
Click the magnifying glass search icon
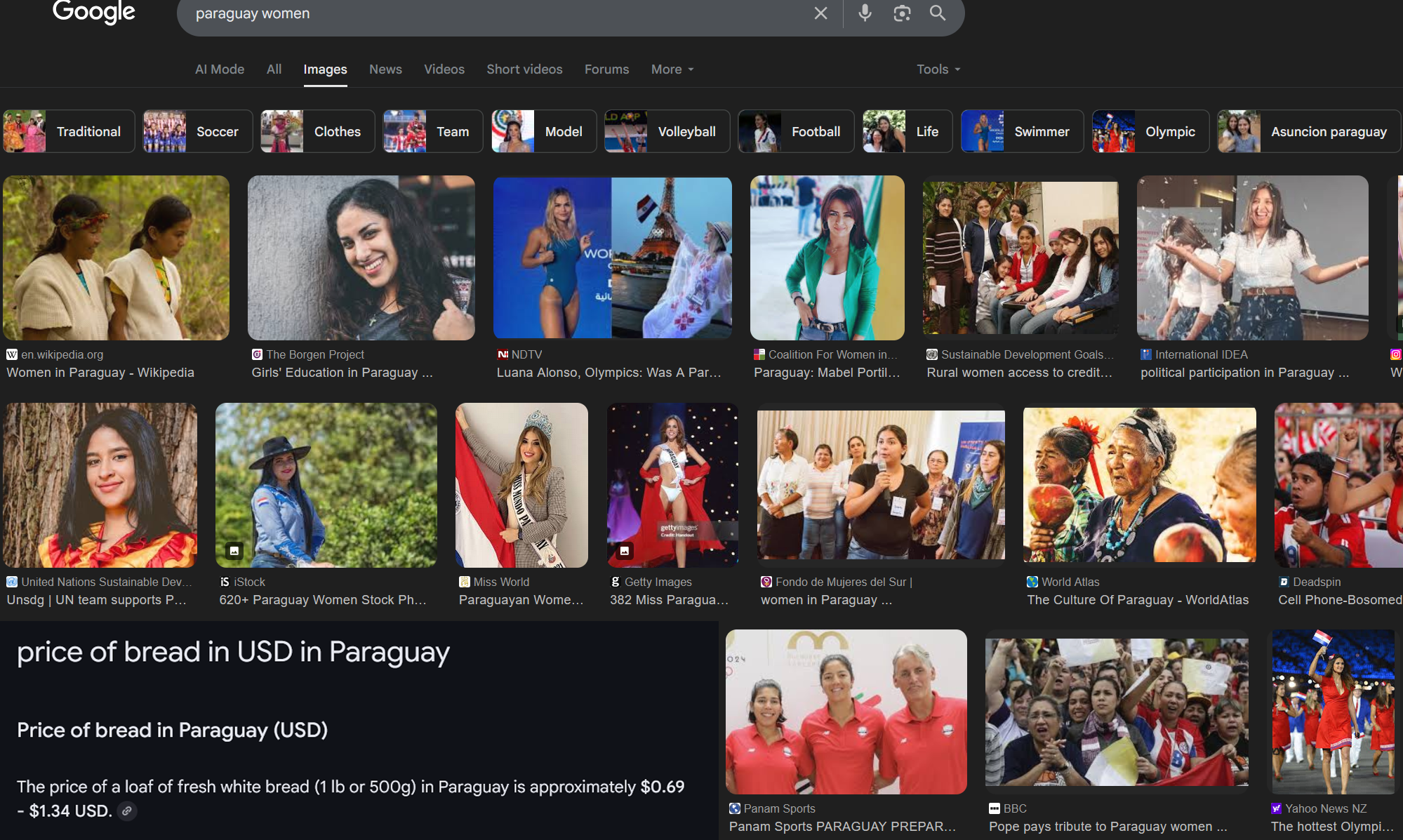(x=938, y=13)
